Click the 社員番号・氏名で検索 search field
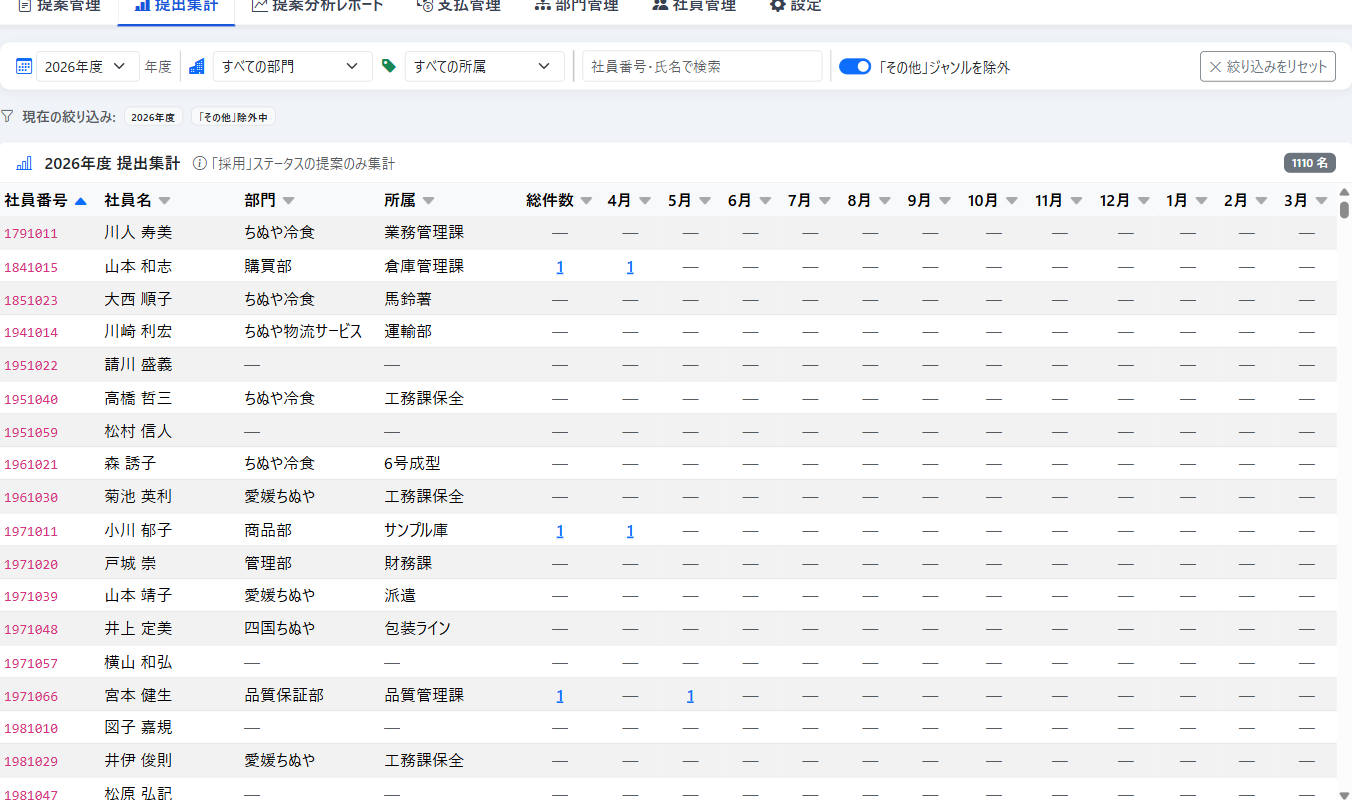Screen dimensions: 1352x800 tap(702, 66)
